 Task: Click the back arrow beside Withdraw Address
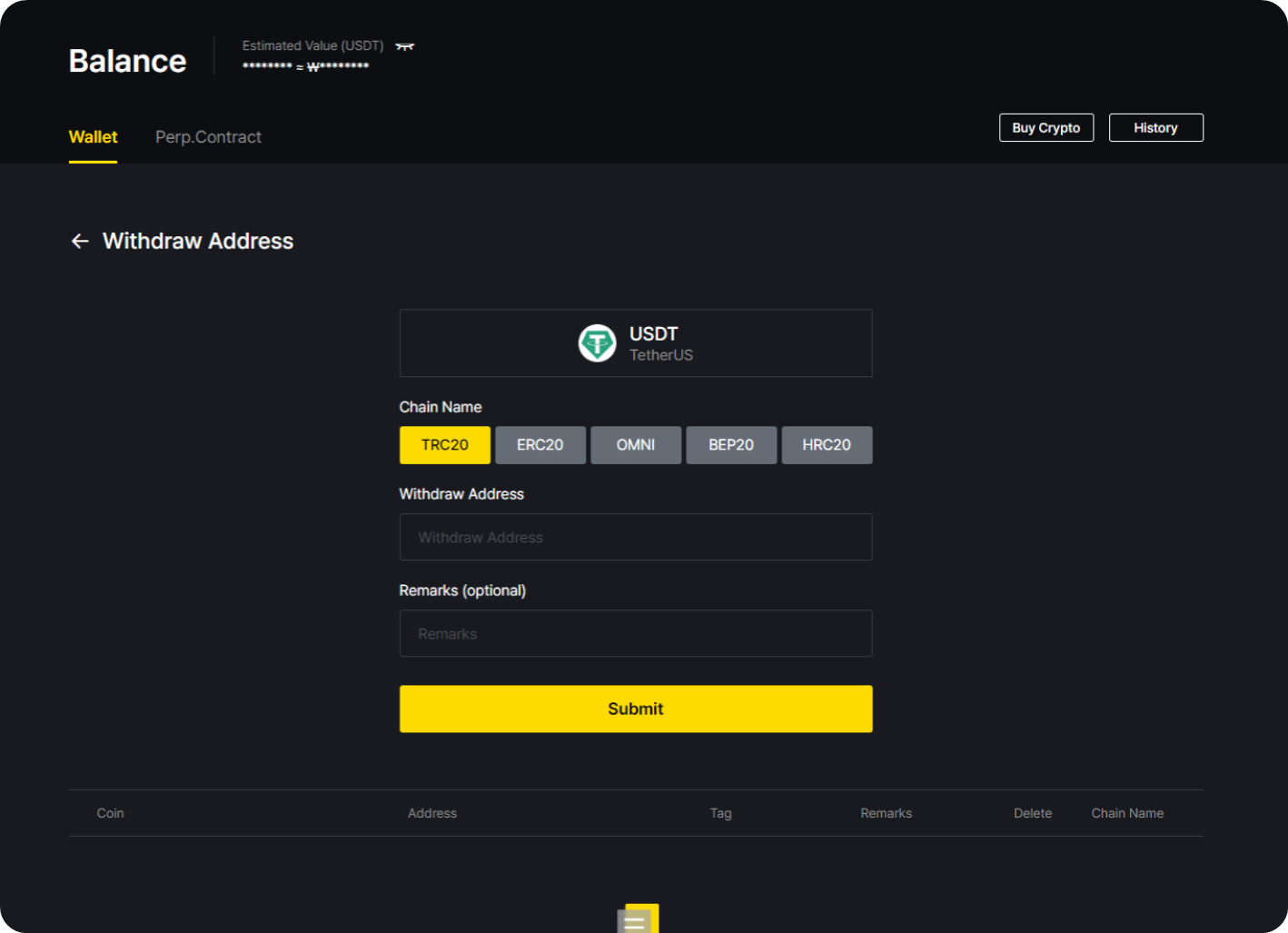pos(80,241)
